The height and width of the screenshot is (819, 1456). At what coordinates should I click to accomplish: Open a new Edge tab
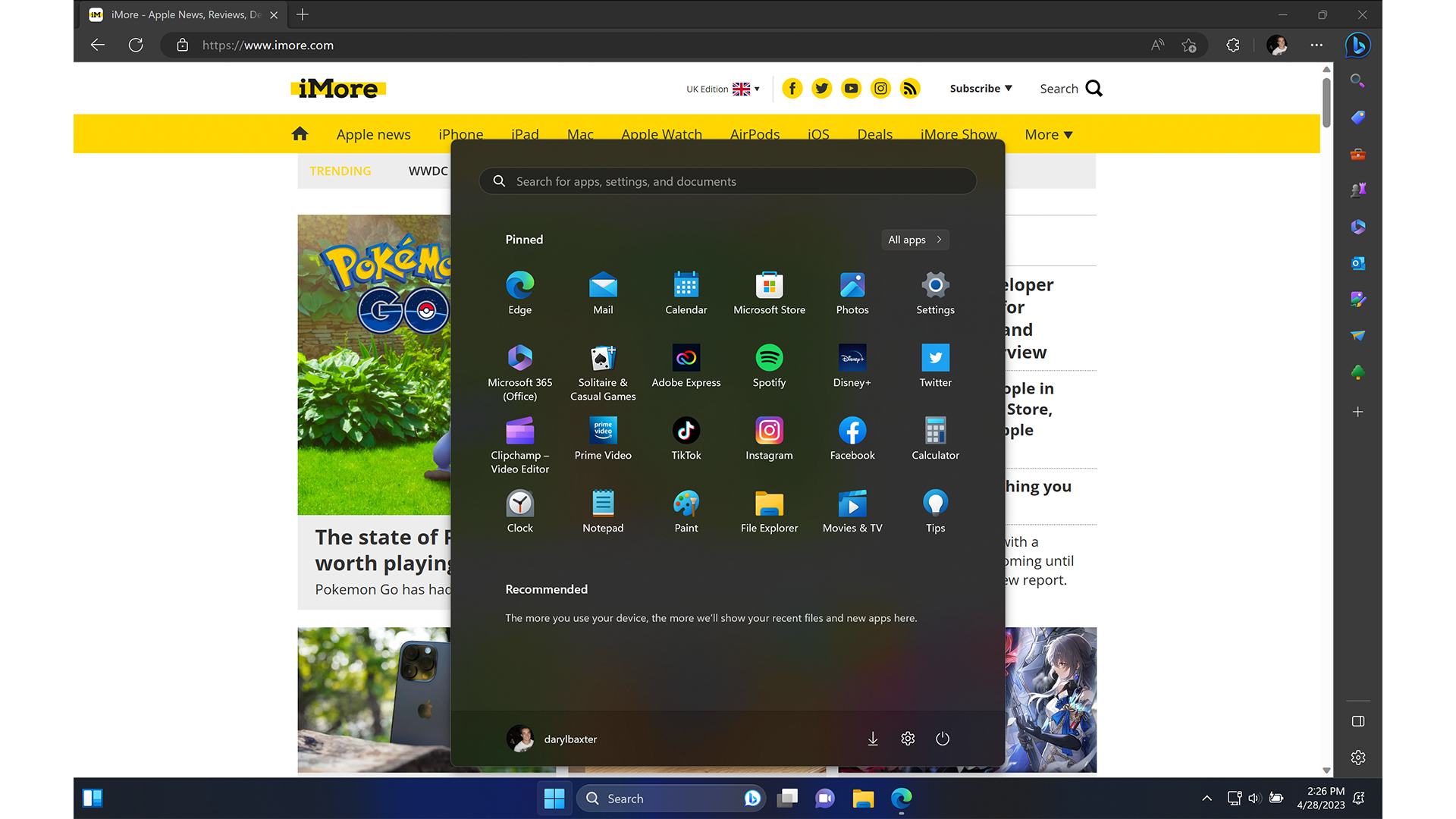[303, 14]
